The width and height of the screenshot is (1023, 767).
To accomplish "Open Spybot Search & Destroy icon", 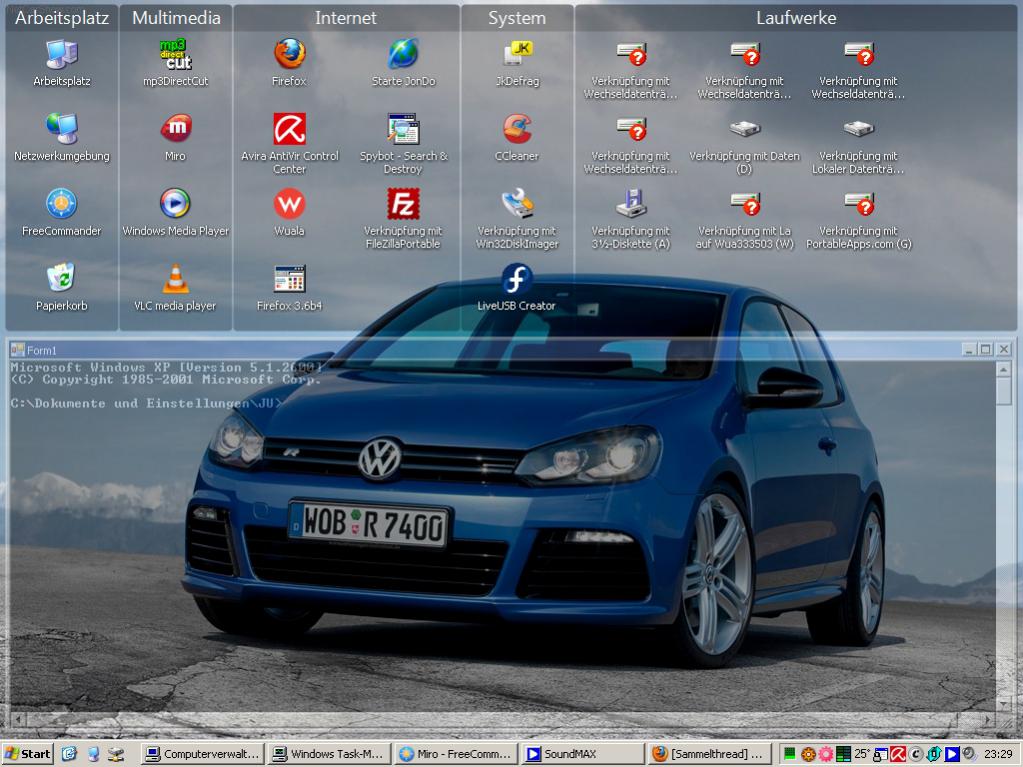I will point(403,129).
